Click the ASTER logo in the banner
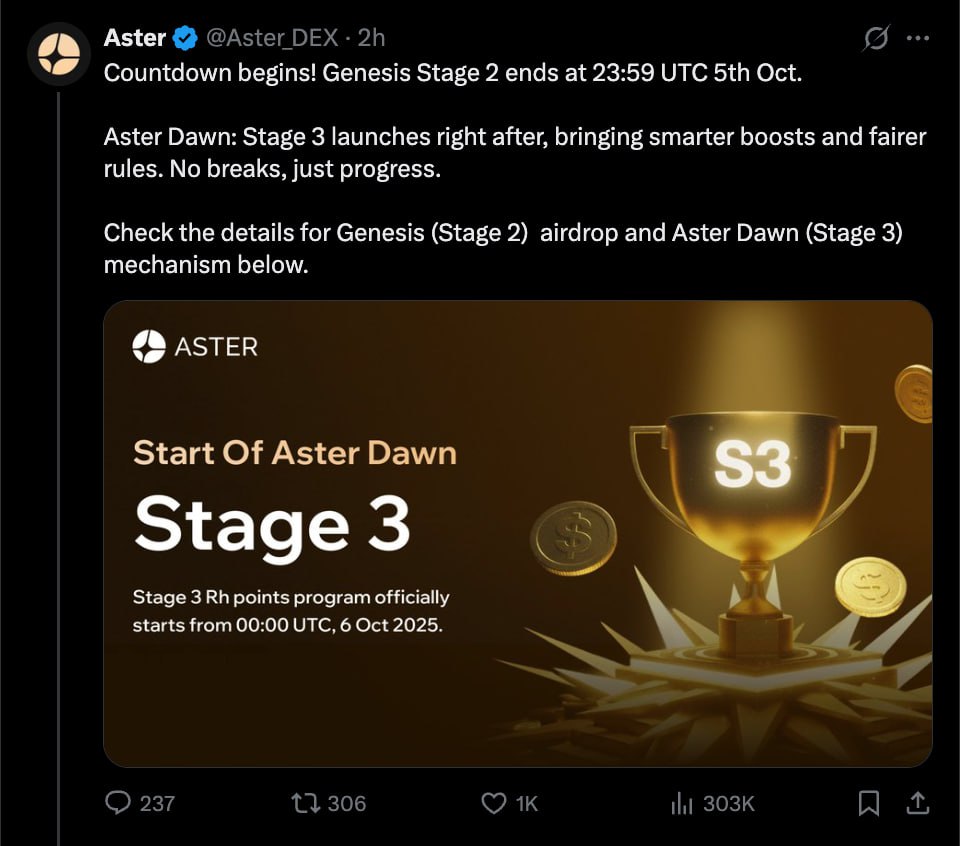 [195, 347]
